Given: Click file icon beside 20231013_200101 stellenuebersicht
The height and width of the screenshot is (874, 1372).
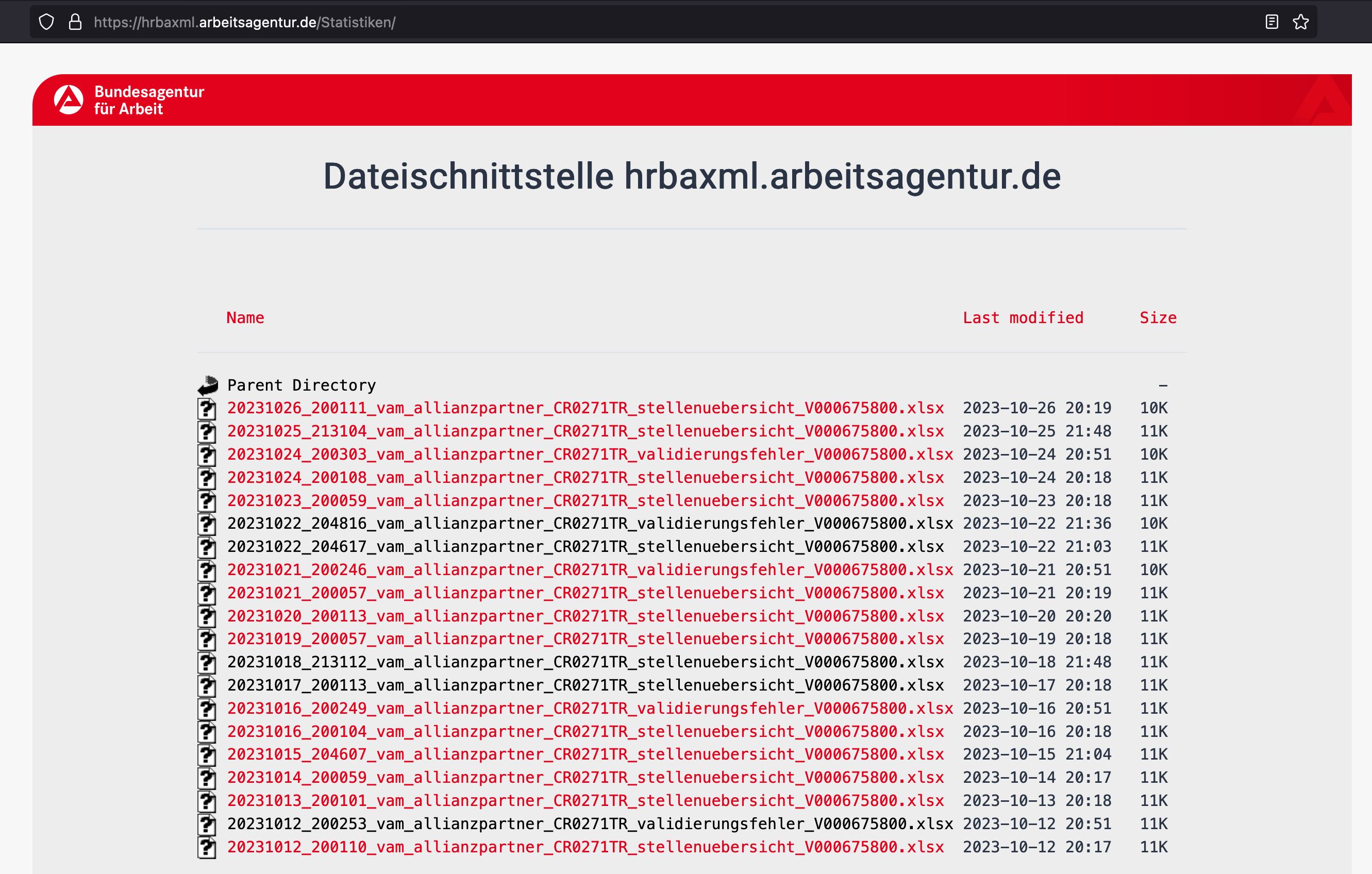Looking at the screenshot, I should tap(207, 802).
